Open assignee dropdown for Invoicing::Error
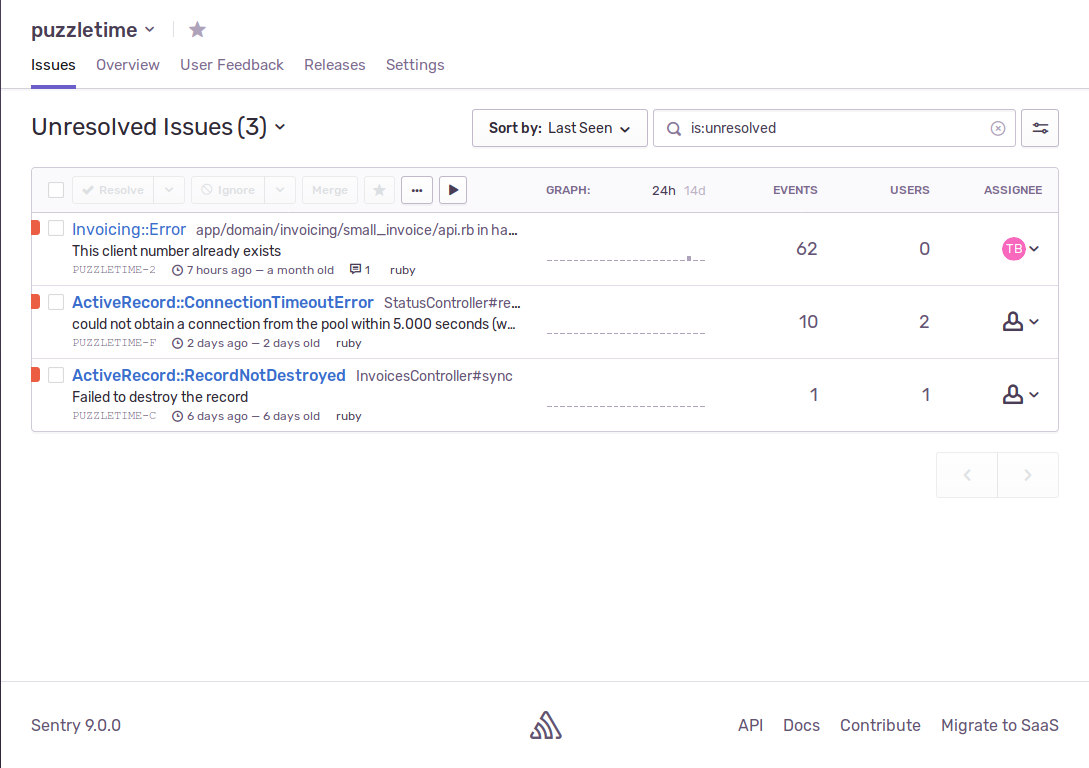The width and height of the screenshot is (1089, 768). (1034, 249)
